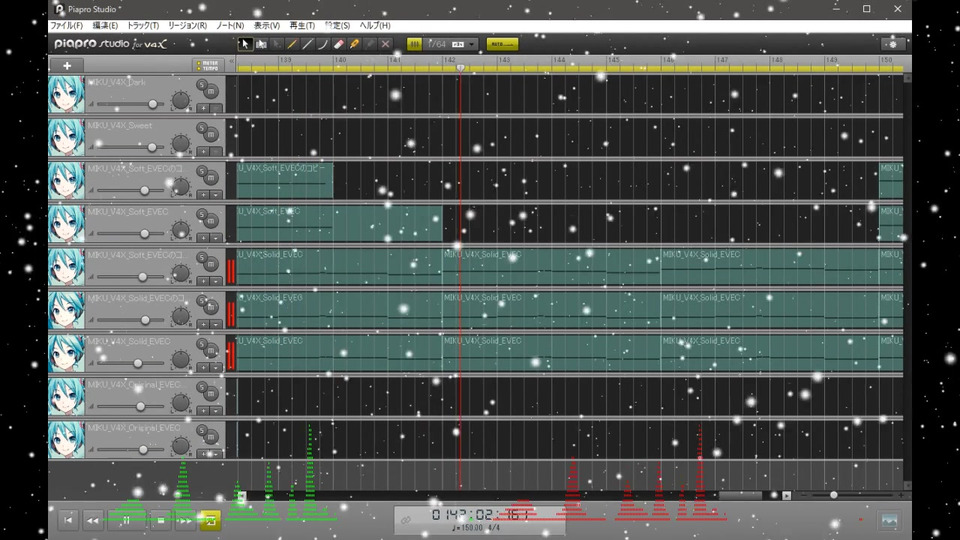The image size is (960, 540).
Task: Open the 再生(T) menu
Action: point(302,26)
